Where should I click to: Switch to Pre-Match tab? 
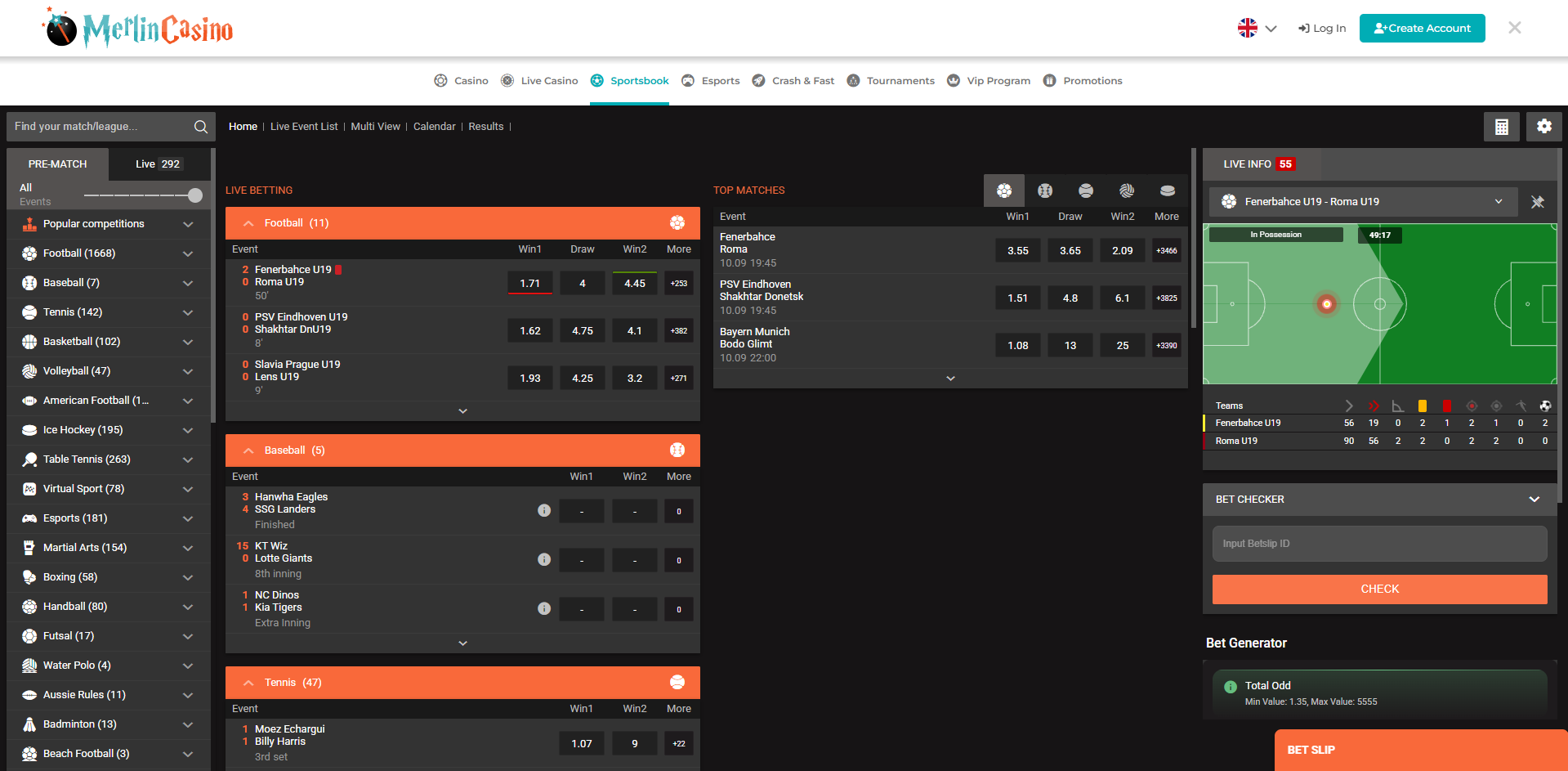(57, 164)
